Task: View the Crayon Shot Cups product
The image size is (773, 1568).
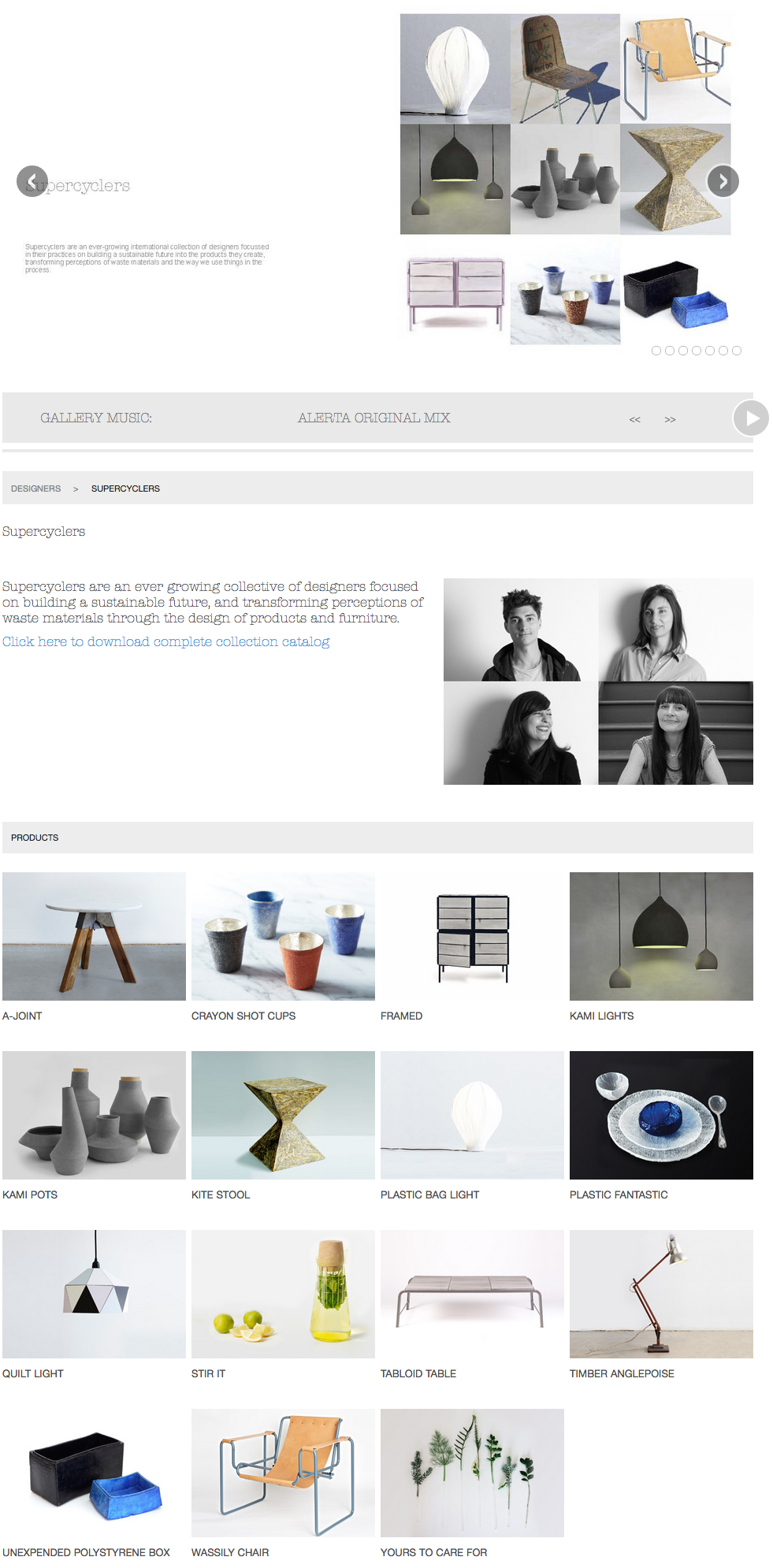Action: click(283, 936)
